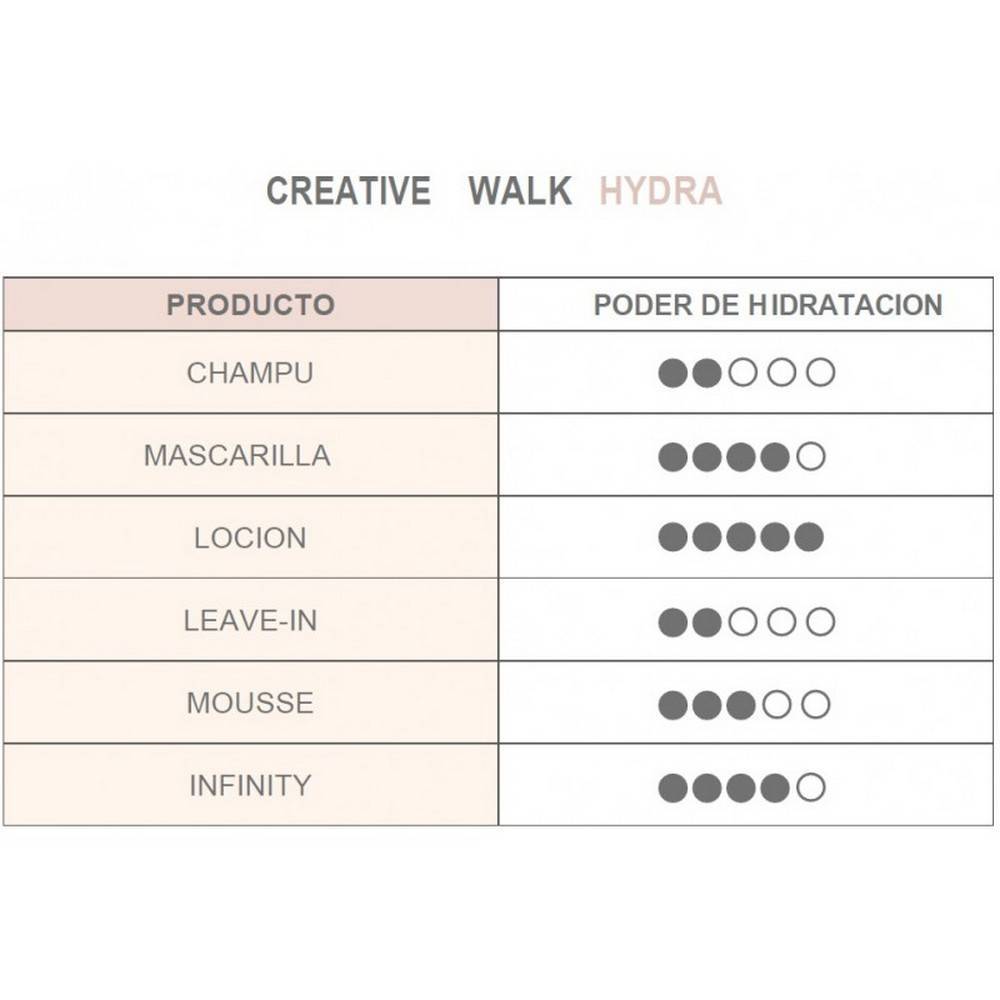Select the second filled dot in LEAVE-IN row
The width and height of the screenshot is (1000, 1000).
pos(707,623)
